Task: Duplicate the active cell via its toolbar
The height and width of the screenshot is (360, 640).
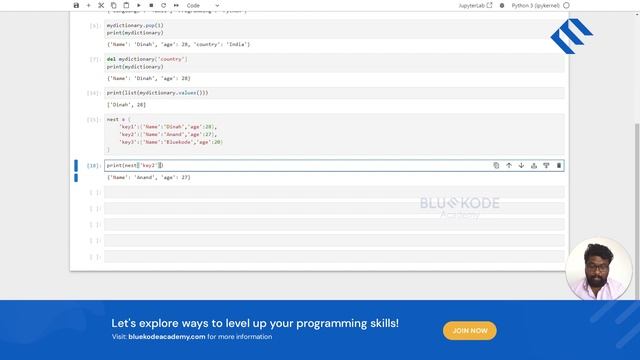Action: pos(496,165)
